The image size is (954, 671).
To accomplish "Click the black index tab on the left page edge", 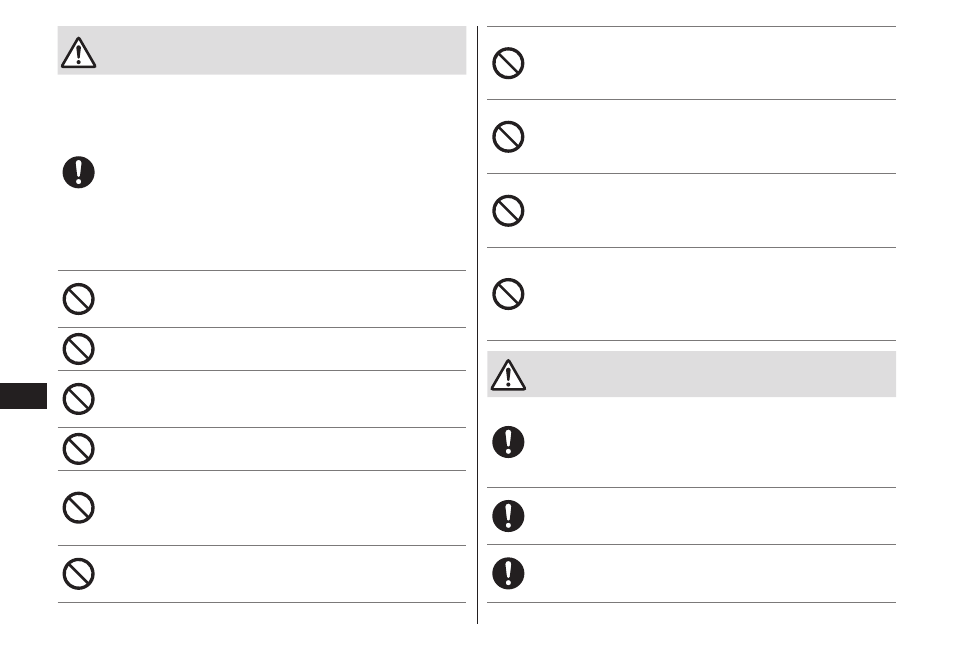I will pos(23,396).
